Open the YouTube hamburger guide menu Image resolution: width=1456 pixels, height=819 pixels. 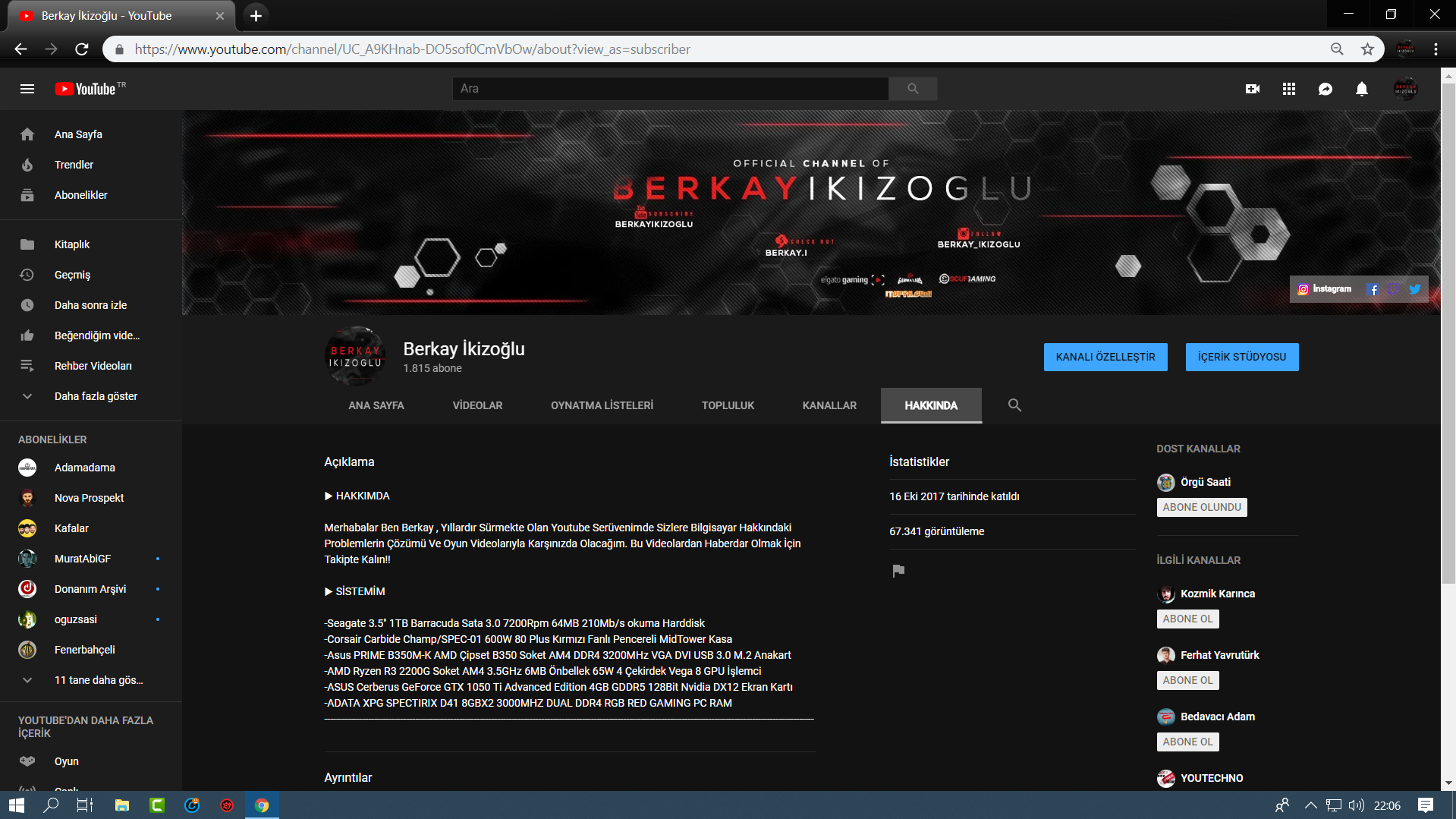tap(27, 89)
